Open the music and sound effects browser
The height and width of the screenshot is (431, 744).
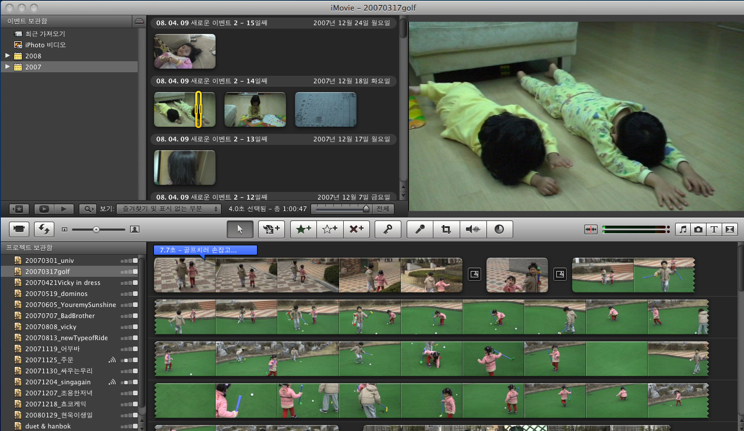(x=682, y=229)
